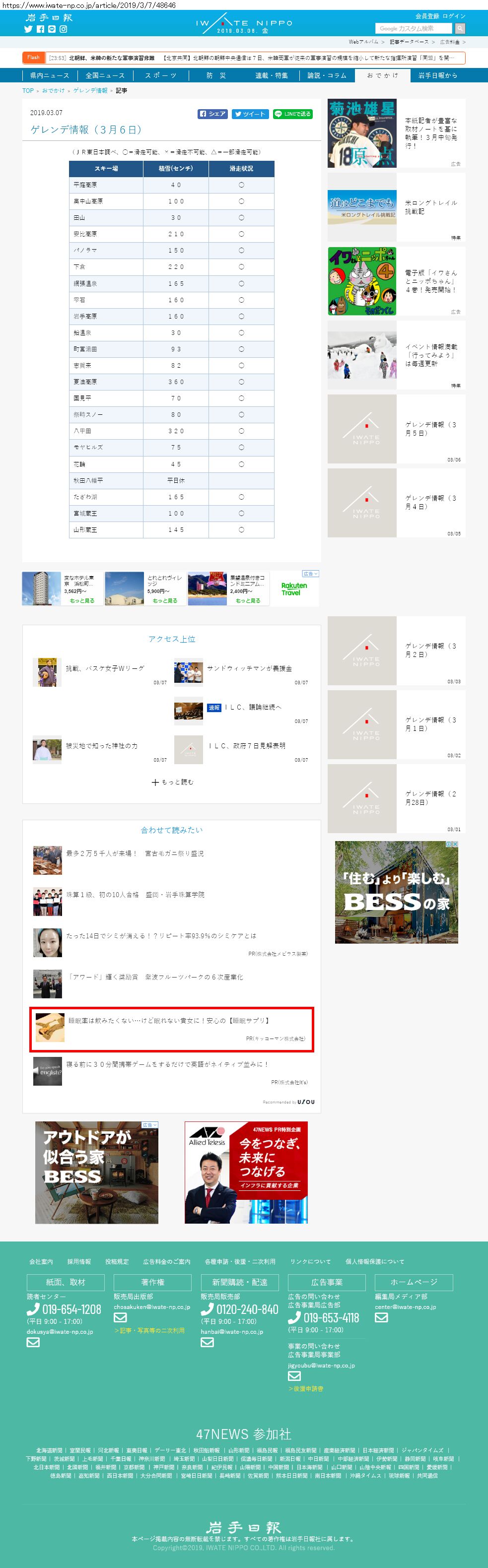Open the ログイン link
Screen dimensions: 488x1568
[x=454, y=16]
